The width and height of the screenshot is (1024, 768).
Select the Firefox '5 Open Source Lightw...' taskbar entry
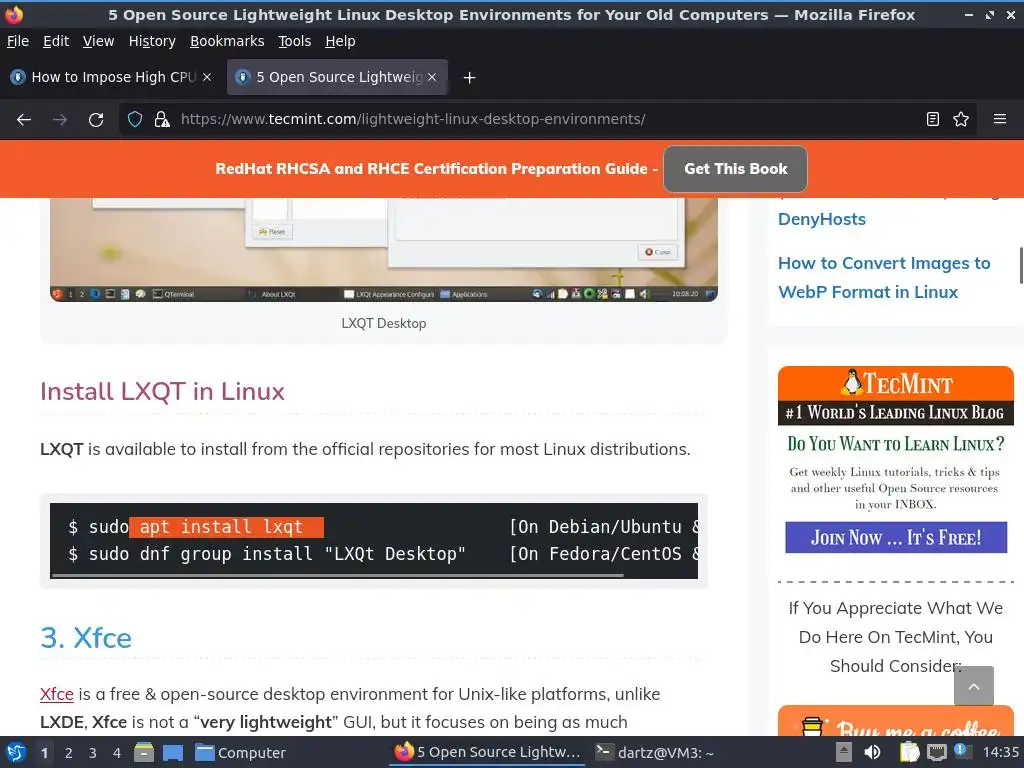(x=487, y=752)
